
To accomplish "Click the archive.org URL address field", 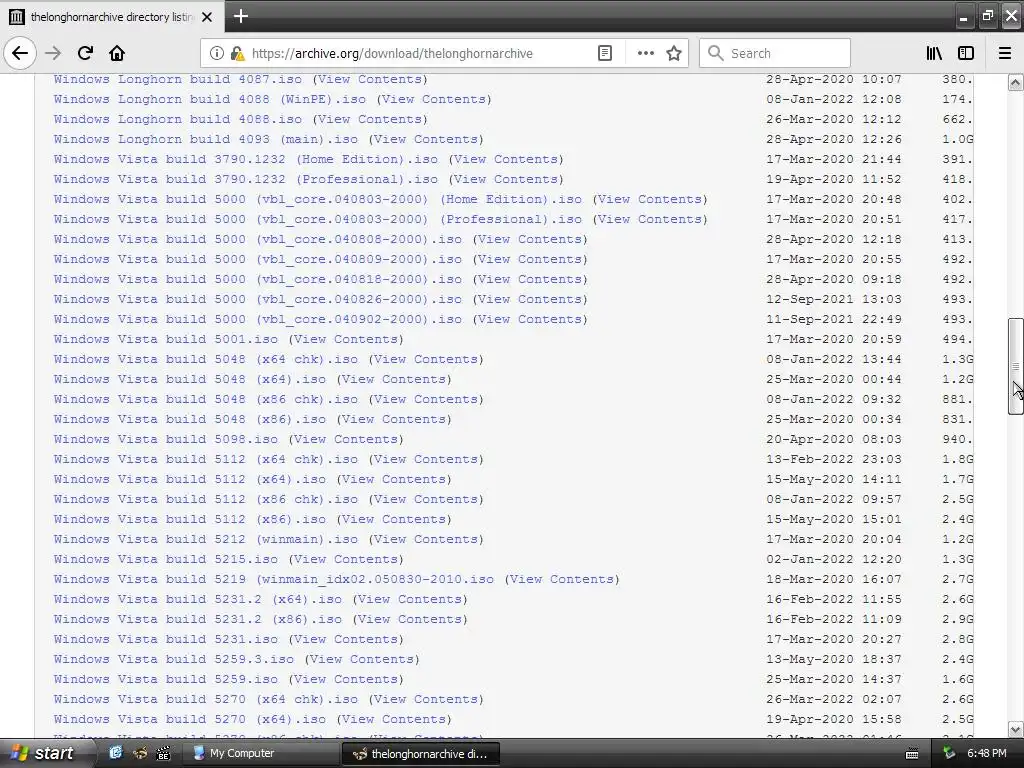I will point(392,54).
